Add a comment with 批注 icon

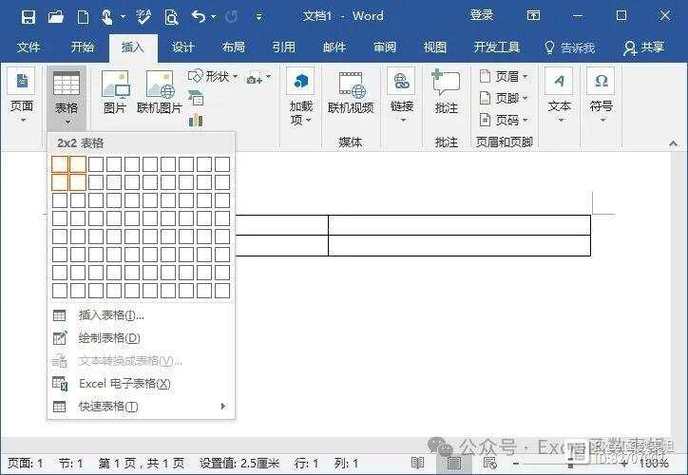tap(446, 92)
